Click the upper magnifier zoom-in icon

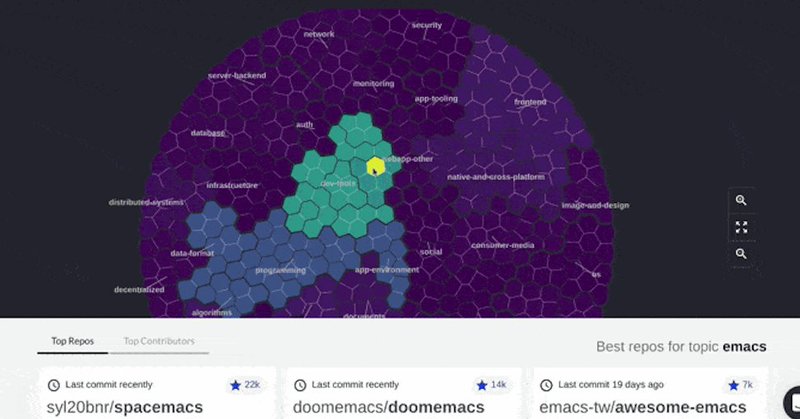tap(741, 201)
